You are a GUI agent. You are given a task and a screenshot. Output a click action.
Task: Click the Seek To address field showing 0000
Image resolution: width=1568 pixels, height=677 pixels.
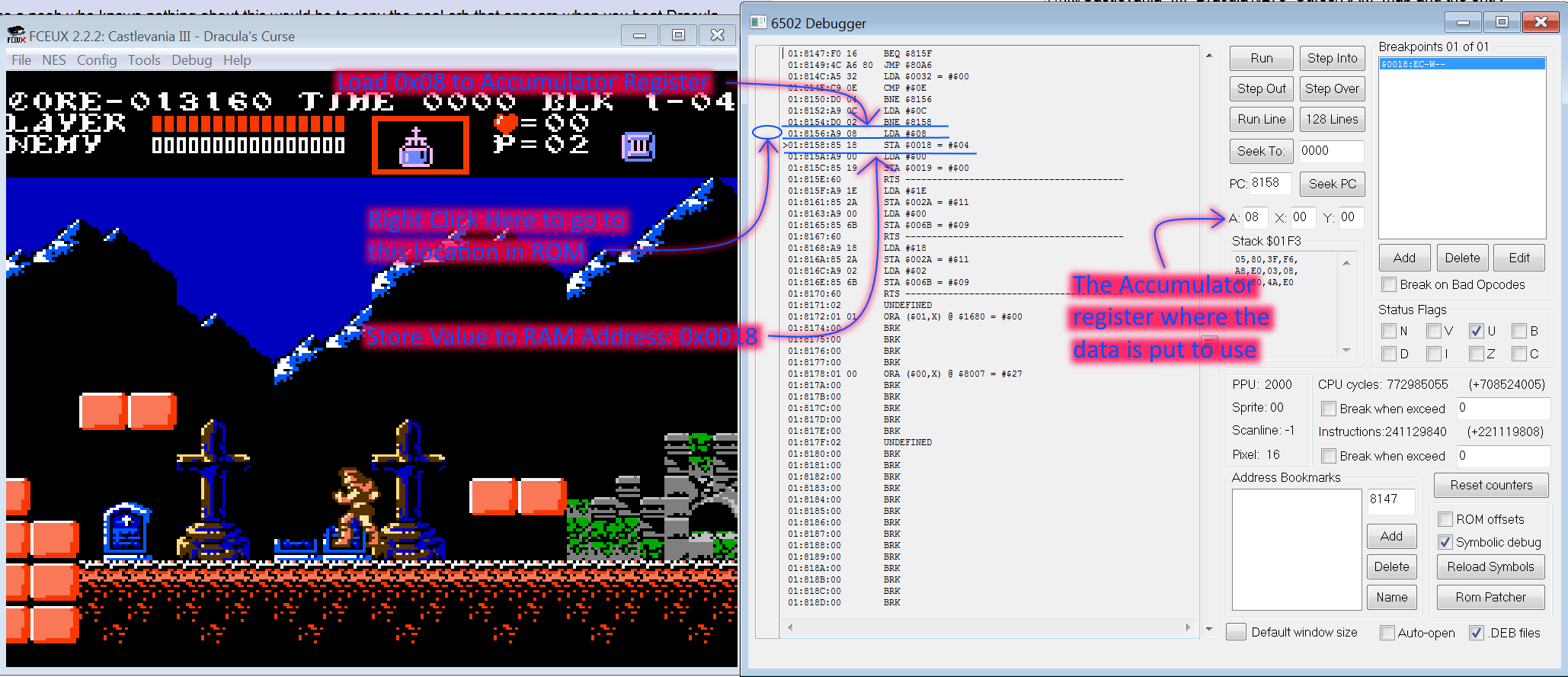(x=1331, y=151)
